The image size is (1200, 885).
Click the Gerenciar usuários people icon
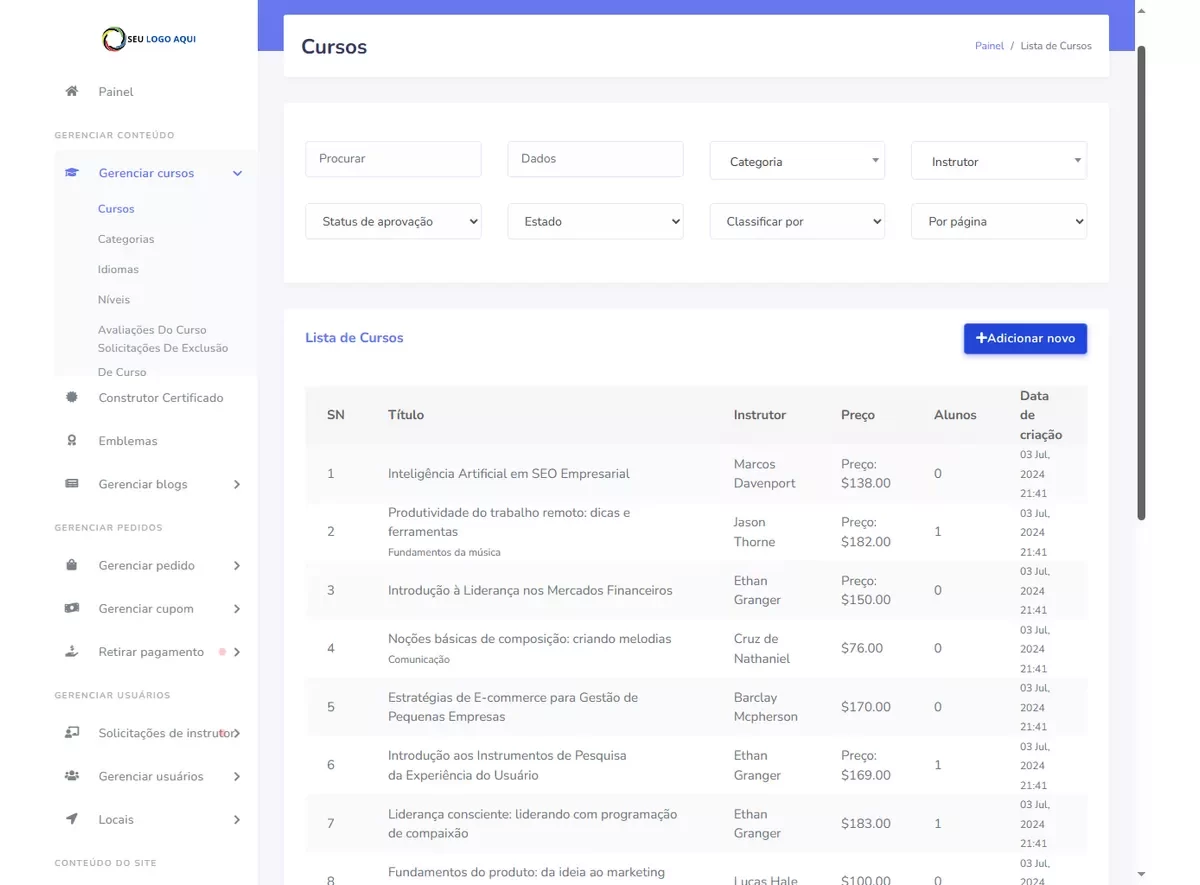(72, 776)
